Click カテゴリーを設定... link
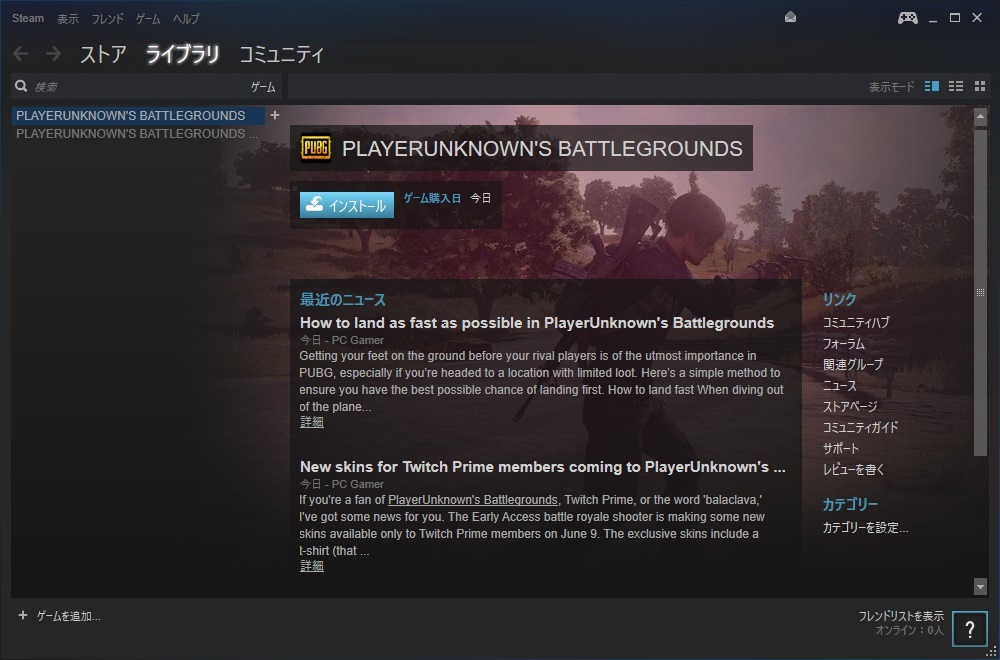The image size is (1000, 660). click(x=865, y=528)
